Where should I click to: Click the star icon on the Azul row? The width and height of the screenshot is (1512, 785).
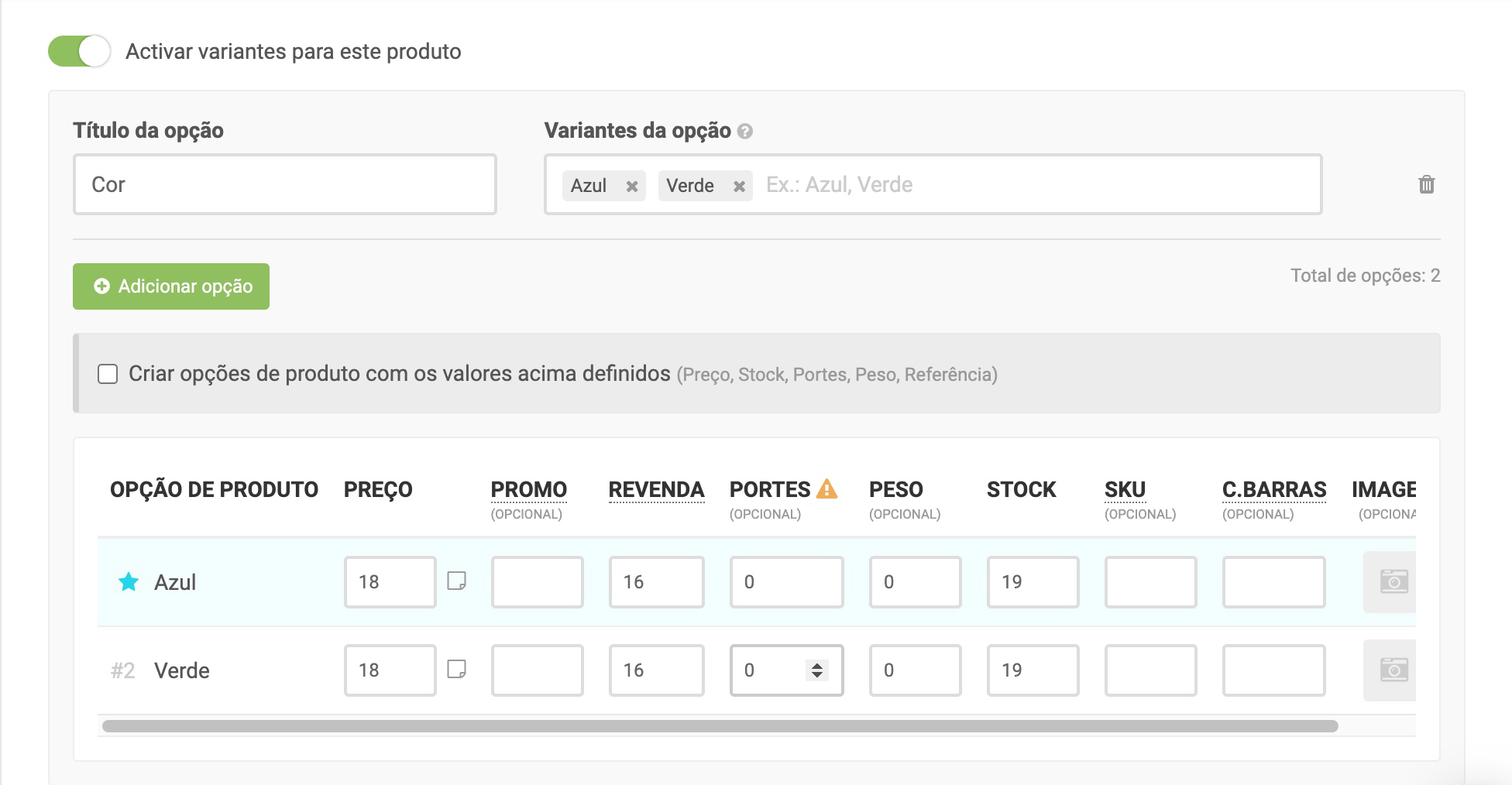pos(129,582)
